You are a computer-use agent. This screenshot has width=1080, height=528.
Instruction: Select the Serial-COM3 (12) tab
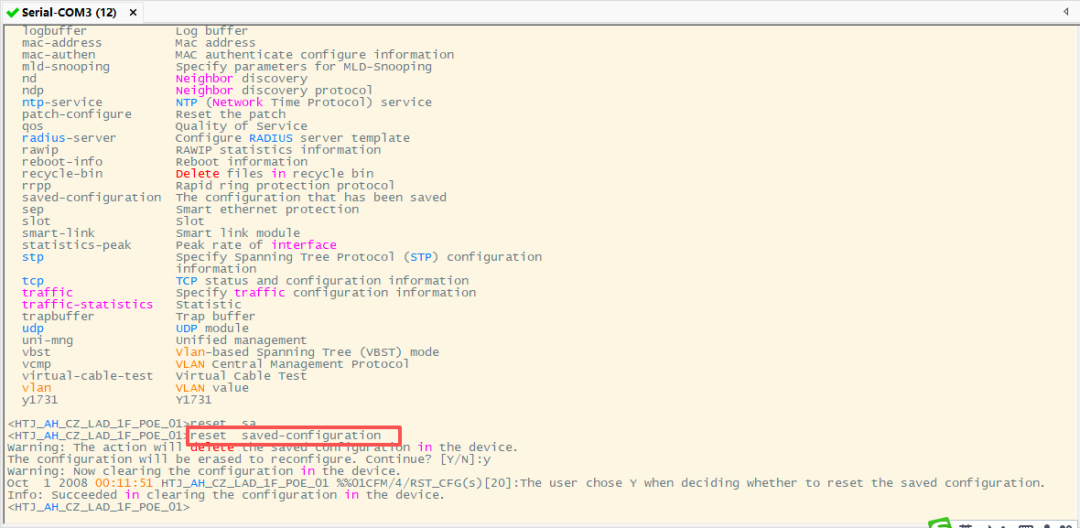click(68, 12)
